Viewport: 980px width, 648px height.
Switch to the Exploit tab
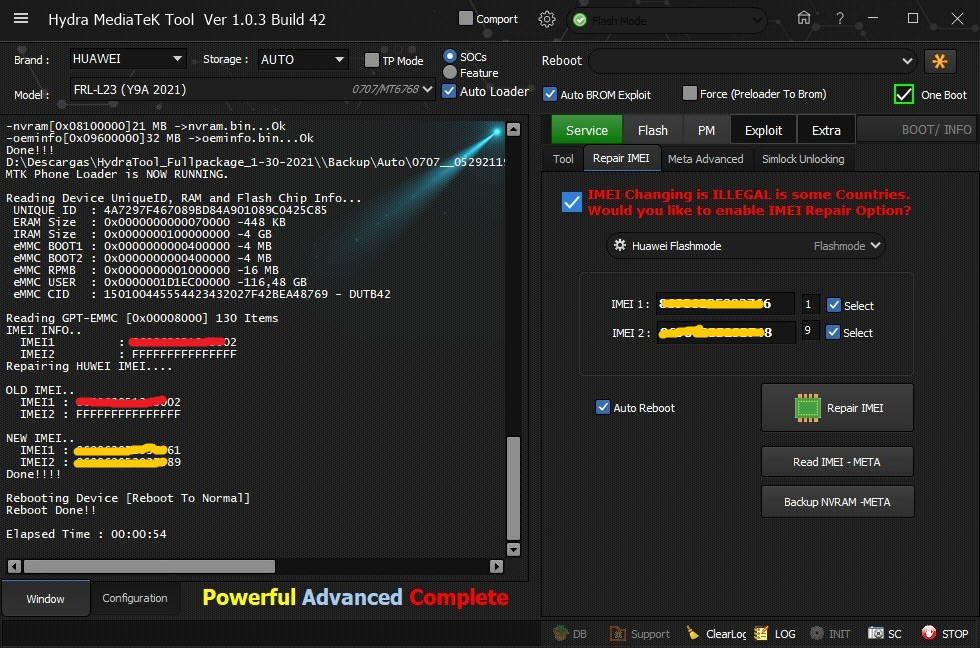coord(763,130)
